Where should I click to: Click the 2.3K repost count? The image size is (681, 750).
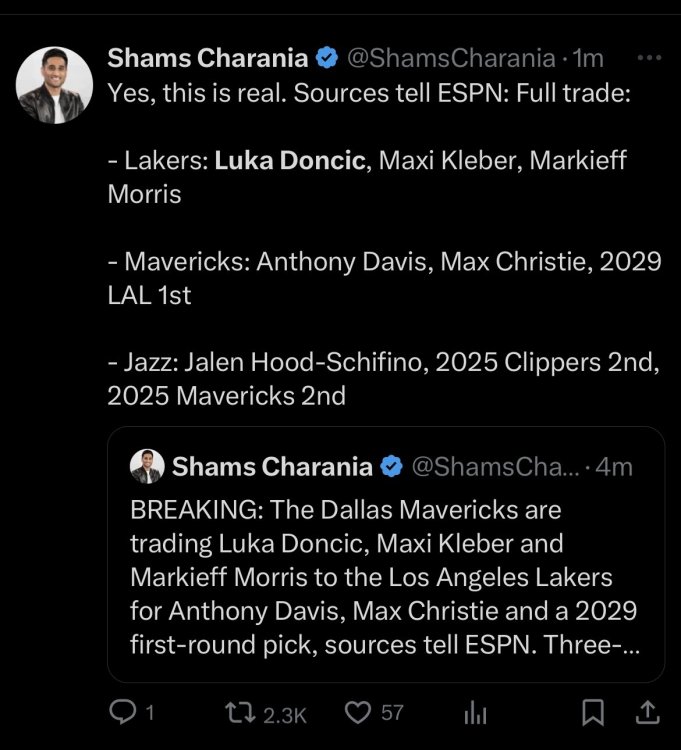click(x=285, y=713)
